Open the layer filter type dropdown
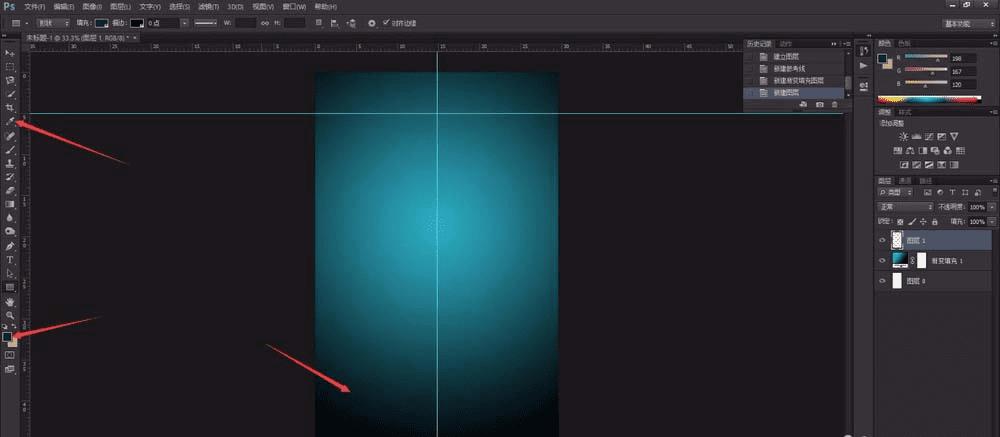This screenshot has height=437, width=1000. coord(896,192)
